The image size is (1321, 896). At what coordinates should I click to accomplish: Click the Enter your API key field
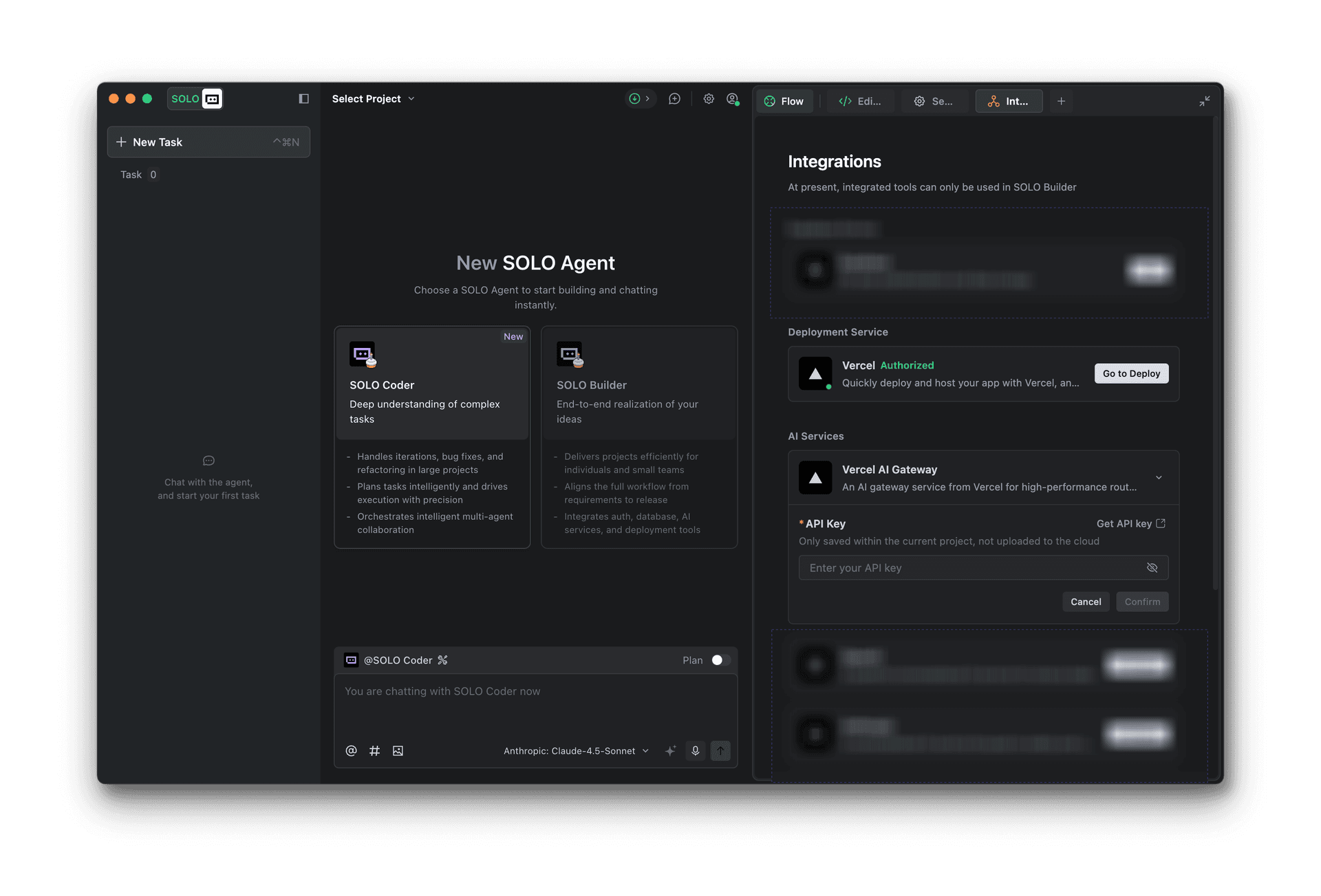pyautogui.click(x=970, y=568)
